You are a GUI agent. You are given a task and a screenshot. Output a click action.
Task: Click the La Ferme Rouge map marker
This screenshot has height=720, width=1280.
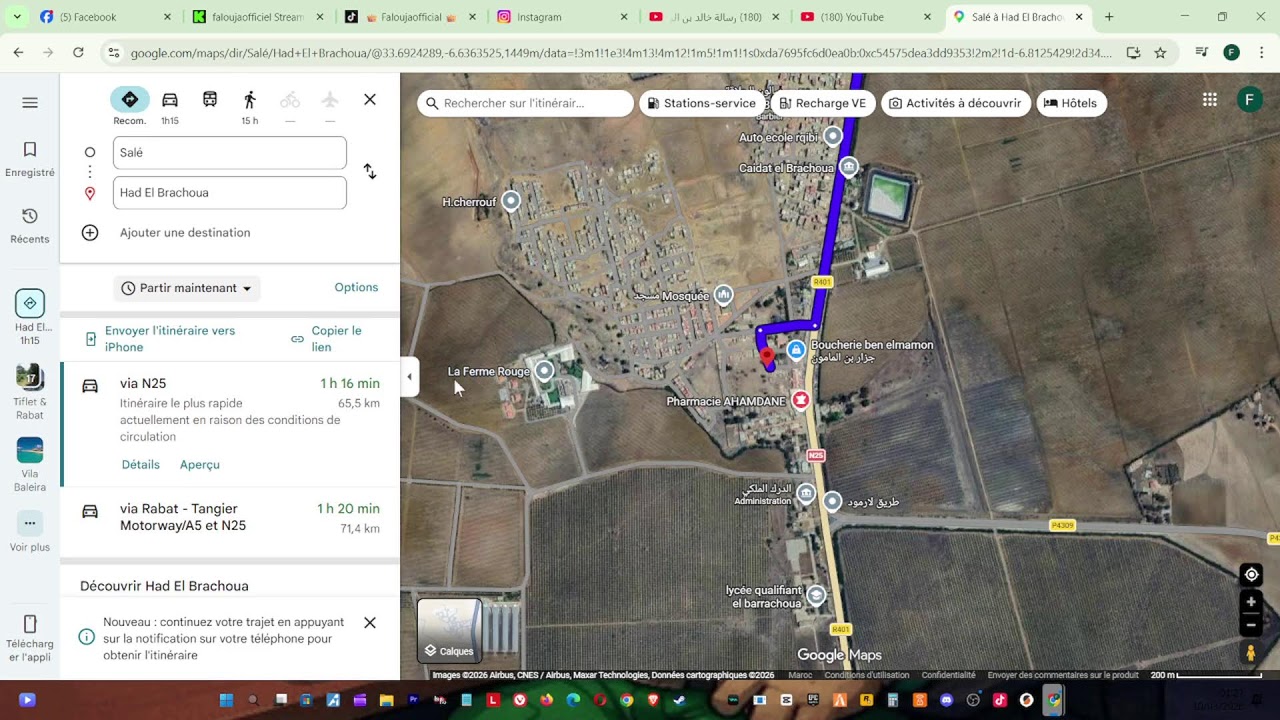(544, 371)
